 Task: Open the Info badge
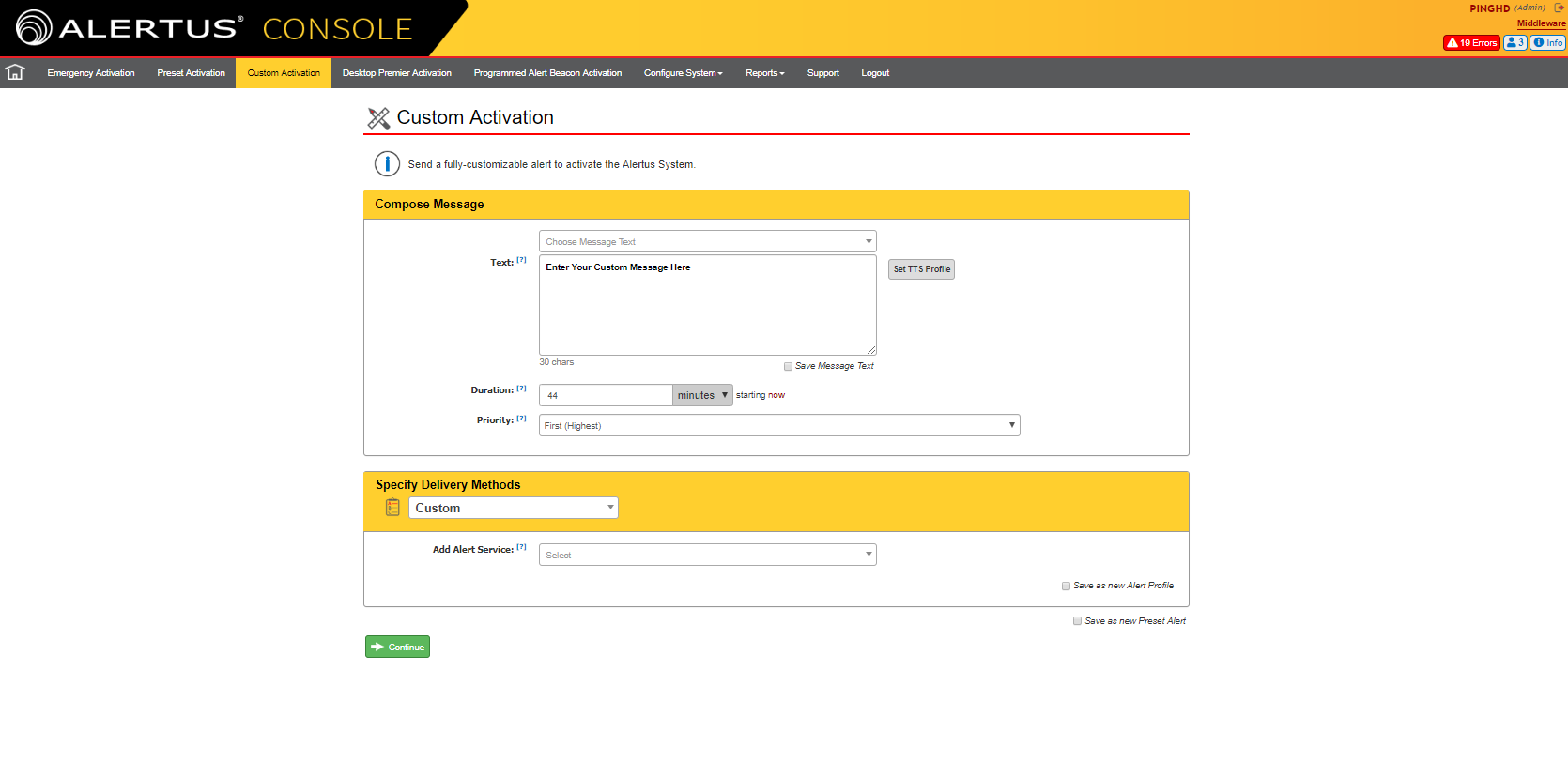pyautogui.click(x=1548, y=42)
